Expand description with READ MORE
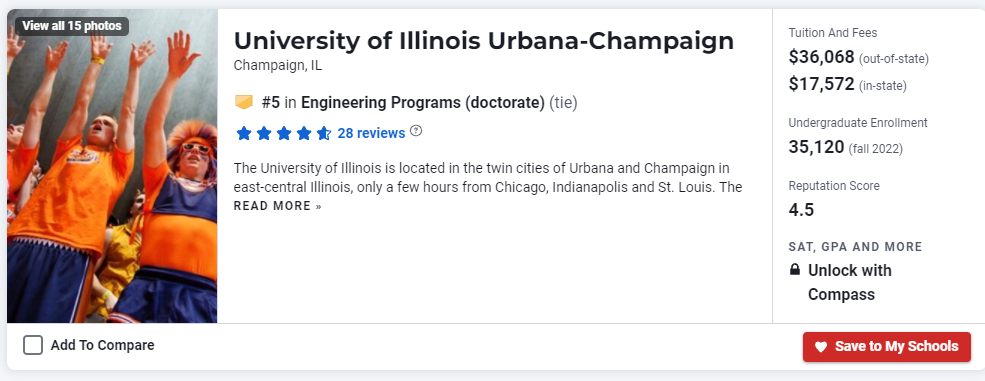The width and height of the screenshot is (985, 381). [x=278, y=206]
